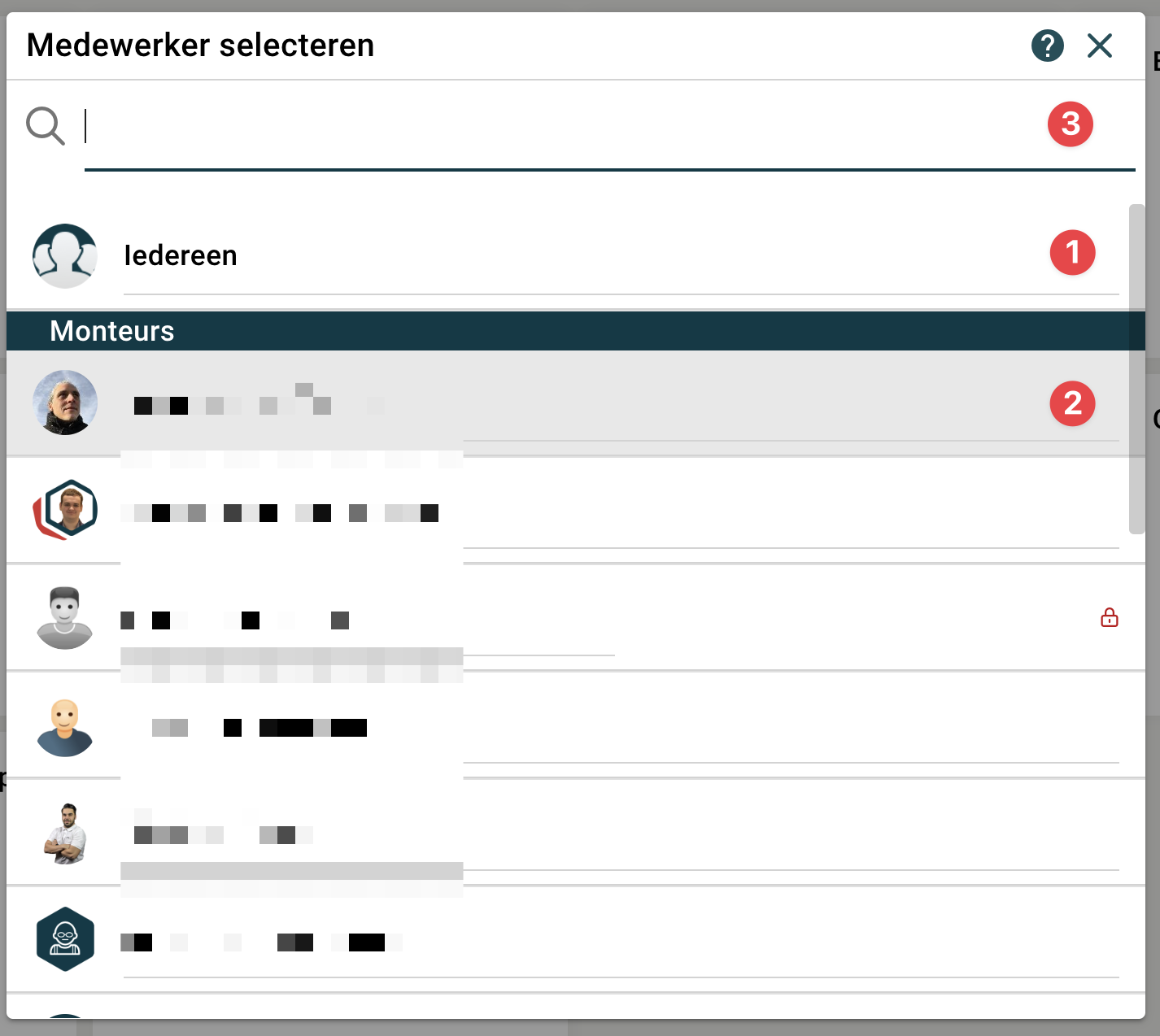Pick the bald cartoon avatar in blue shirt
Viewport: 1160px width, 1036px height.
point(65,727)
